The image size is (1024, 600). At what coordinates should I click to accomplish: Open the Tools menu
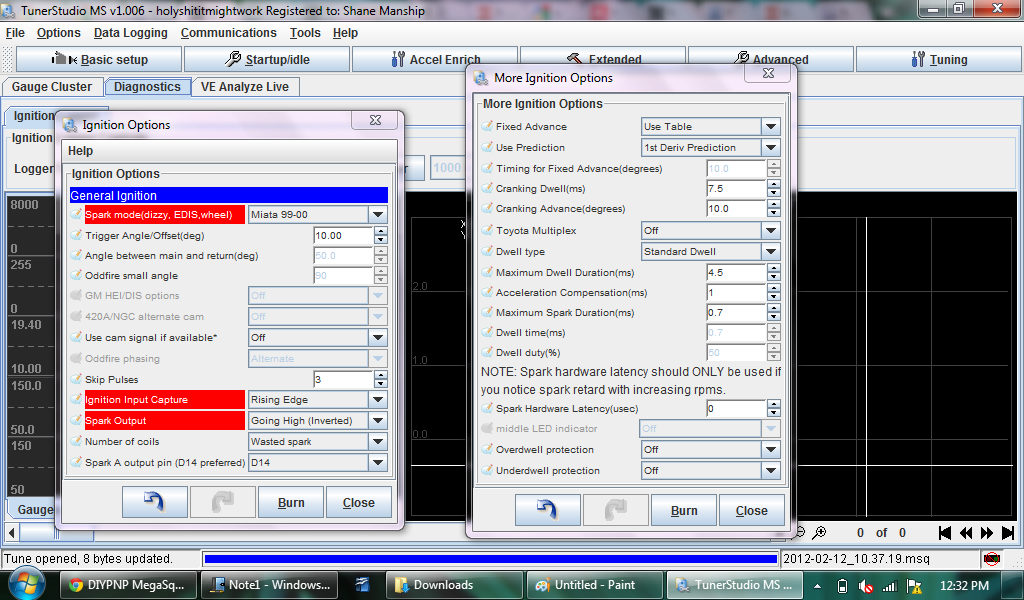point(305,33)
